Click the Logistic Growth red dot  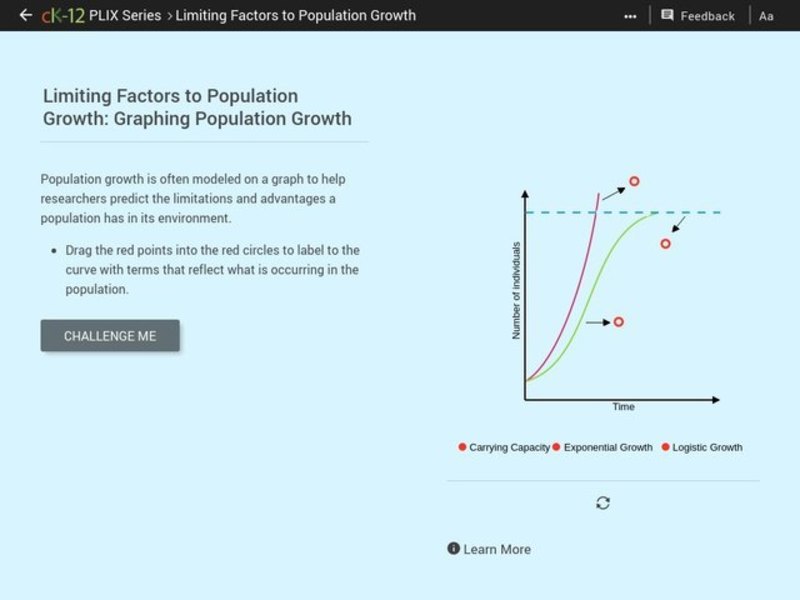tap(665, 447)
